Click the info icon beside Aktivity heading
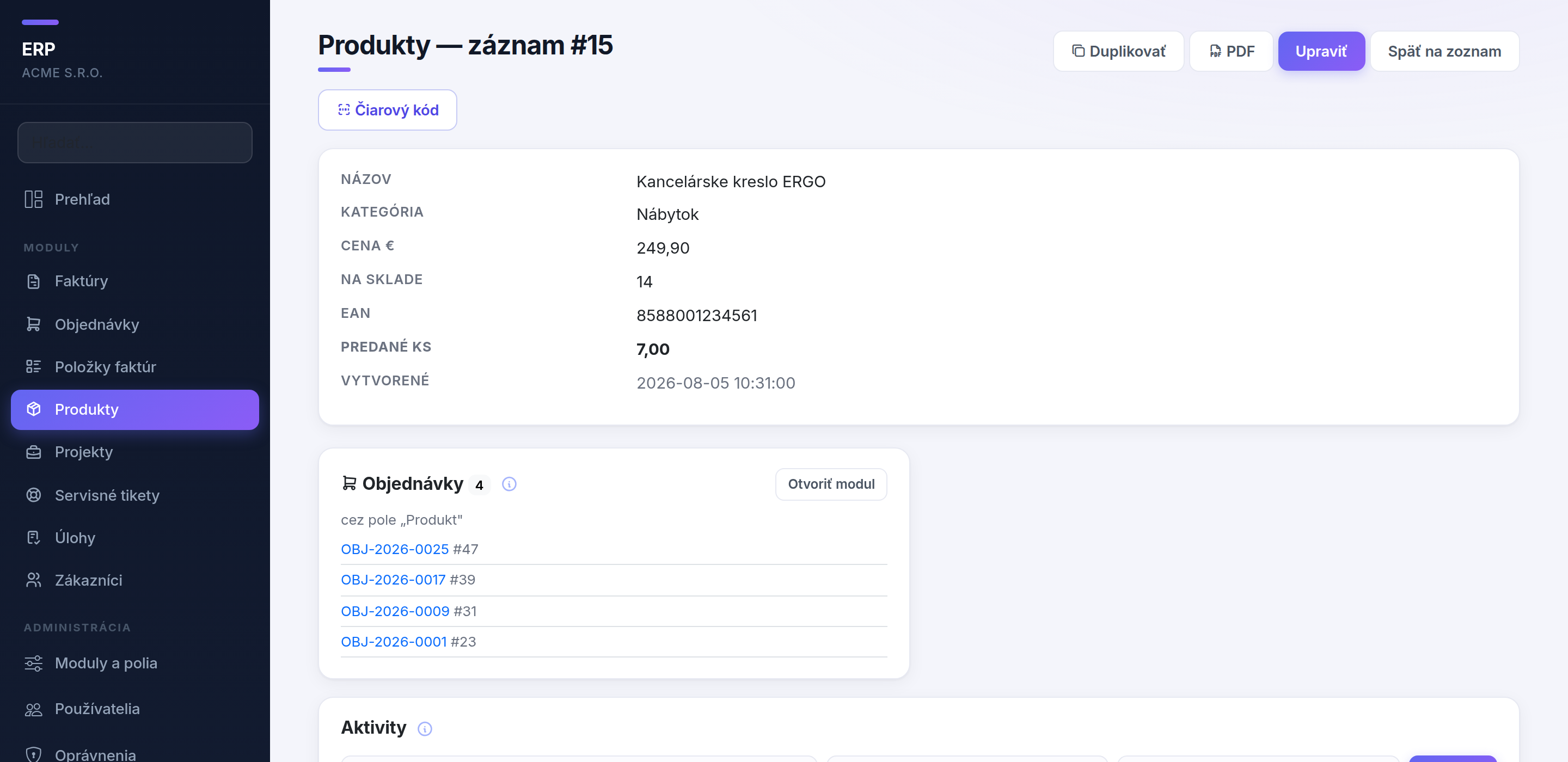This screenshot has width=1568, height=762. click(x=425, y=728)
